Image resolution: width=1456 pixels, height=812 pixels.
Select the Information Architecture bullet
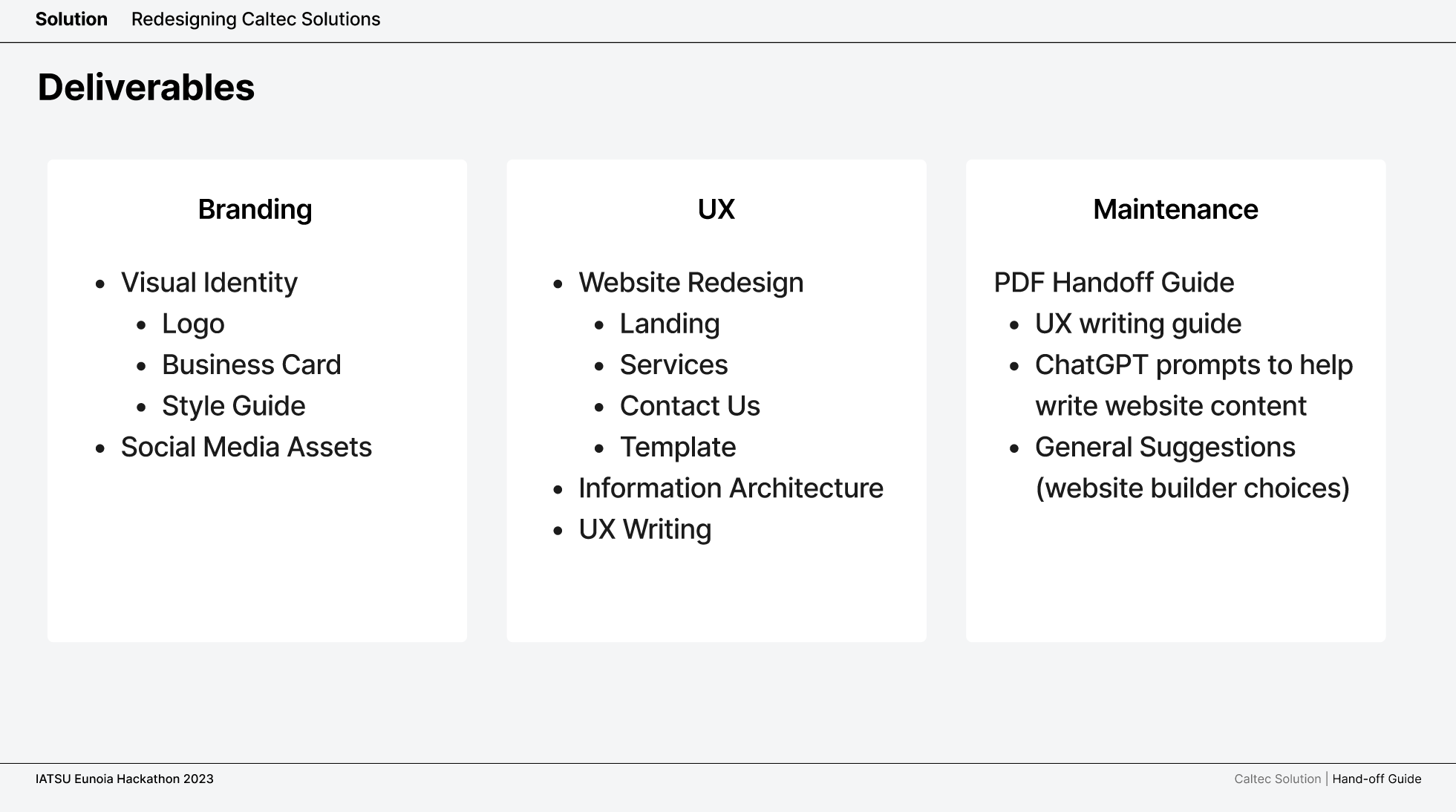click(x=731, y=488)
